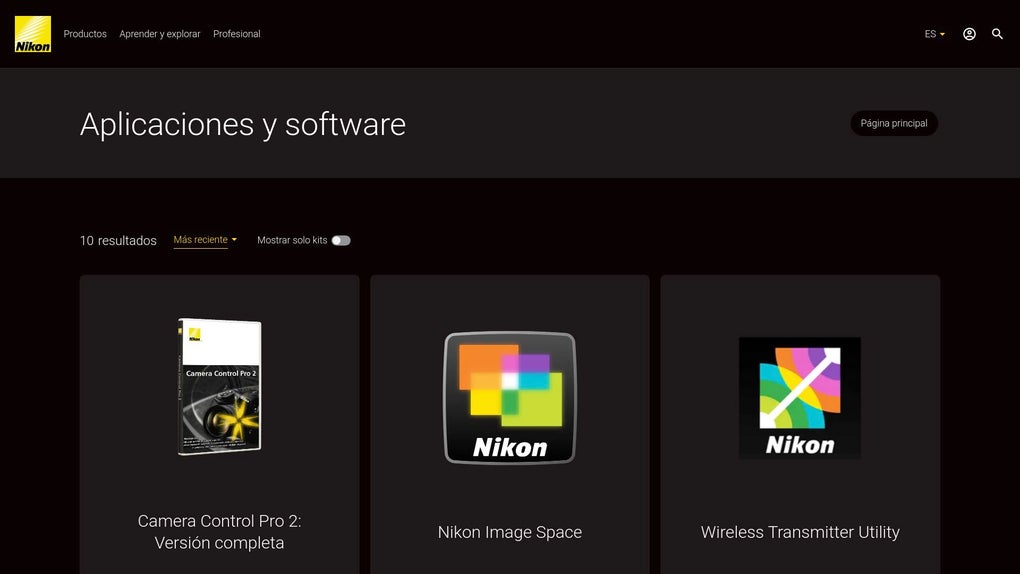1020x574 pixels.
Task: Open the user account icon
Action: [969, 34]
